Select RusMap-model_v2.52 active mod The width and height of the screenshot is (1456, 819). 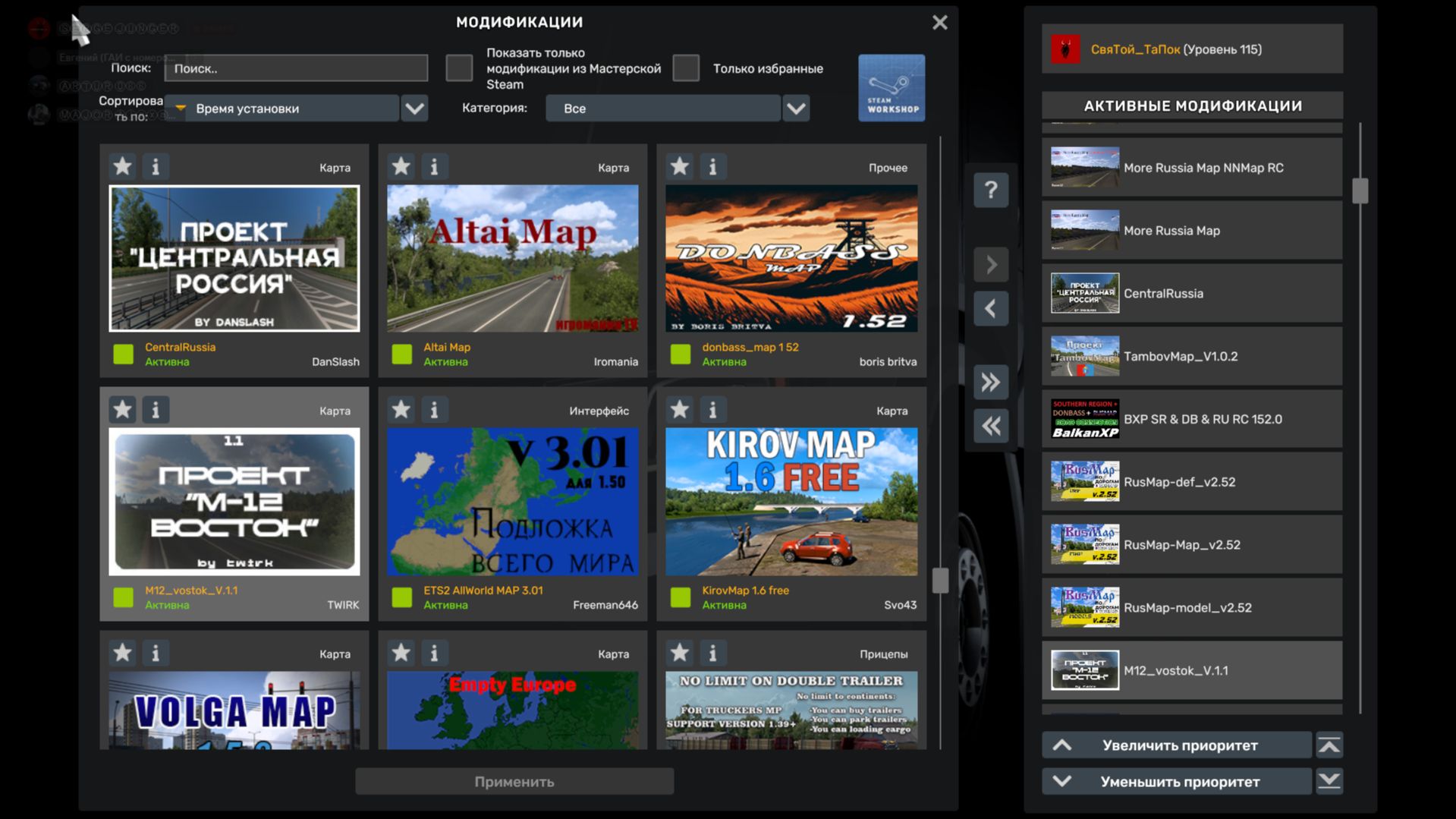(x=1191, y=608)
